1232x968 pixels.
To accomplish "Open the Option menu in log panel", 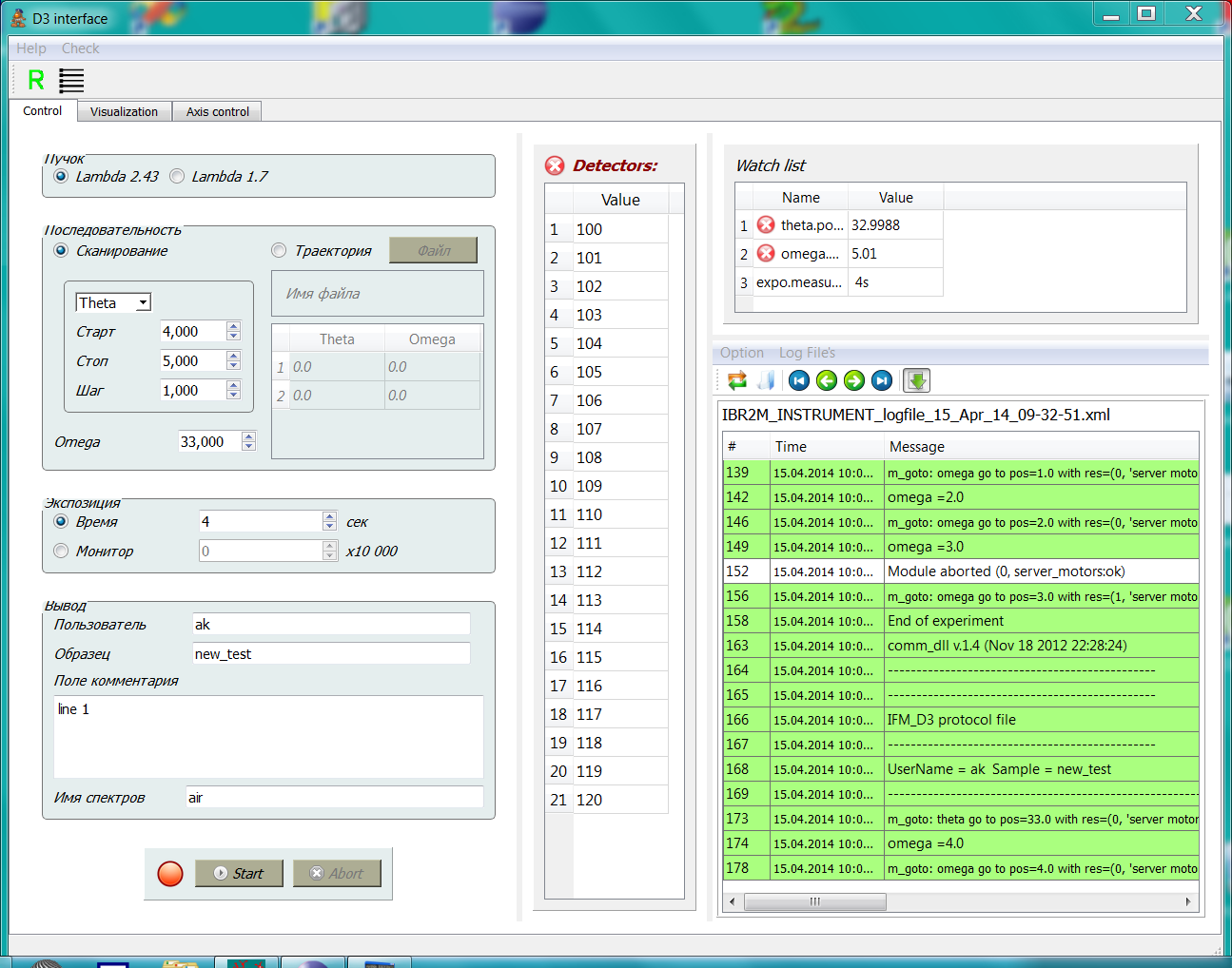I will [741, 353].
